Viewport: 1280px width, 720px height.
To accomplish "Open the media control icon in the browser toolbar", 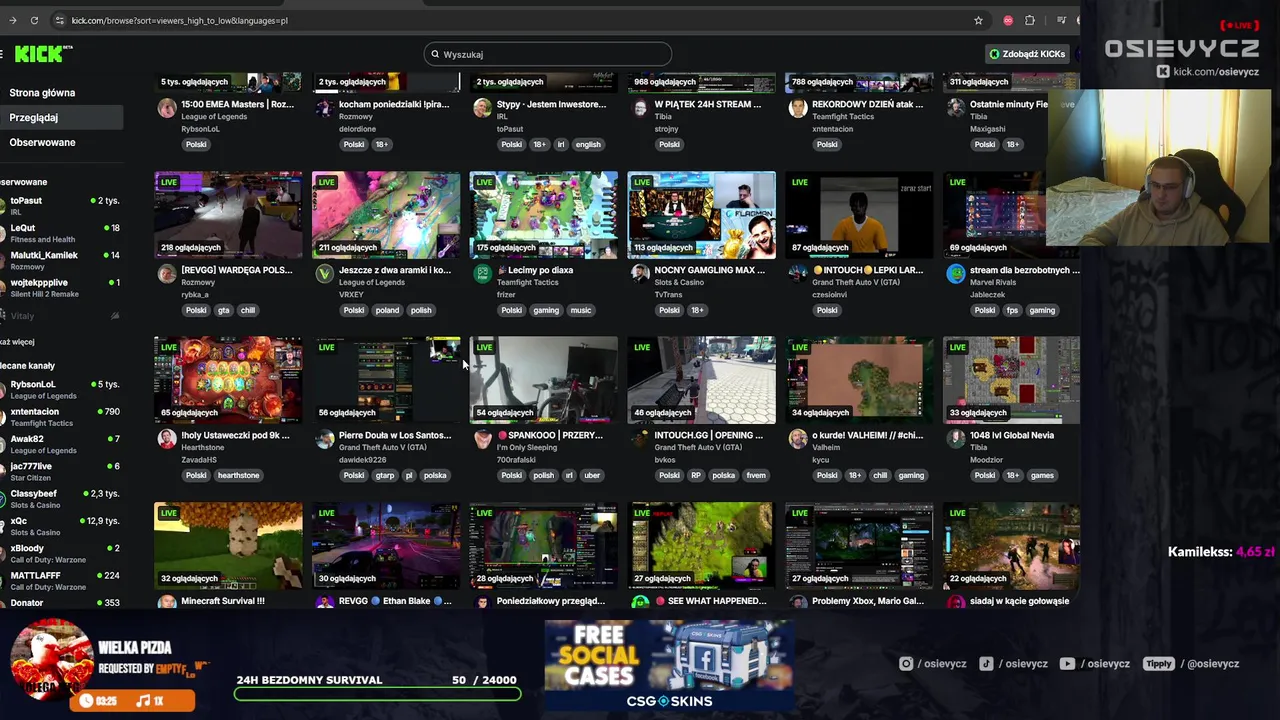I will pyautogui.click(x=1061, y=20).
